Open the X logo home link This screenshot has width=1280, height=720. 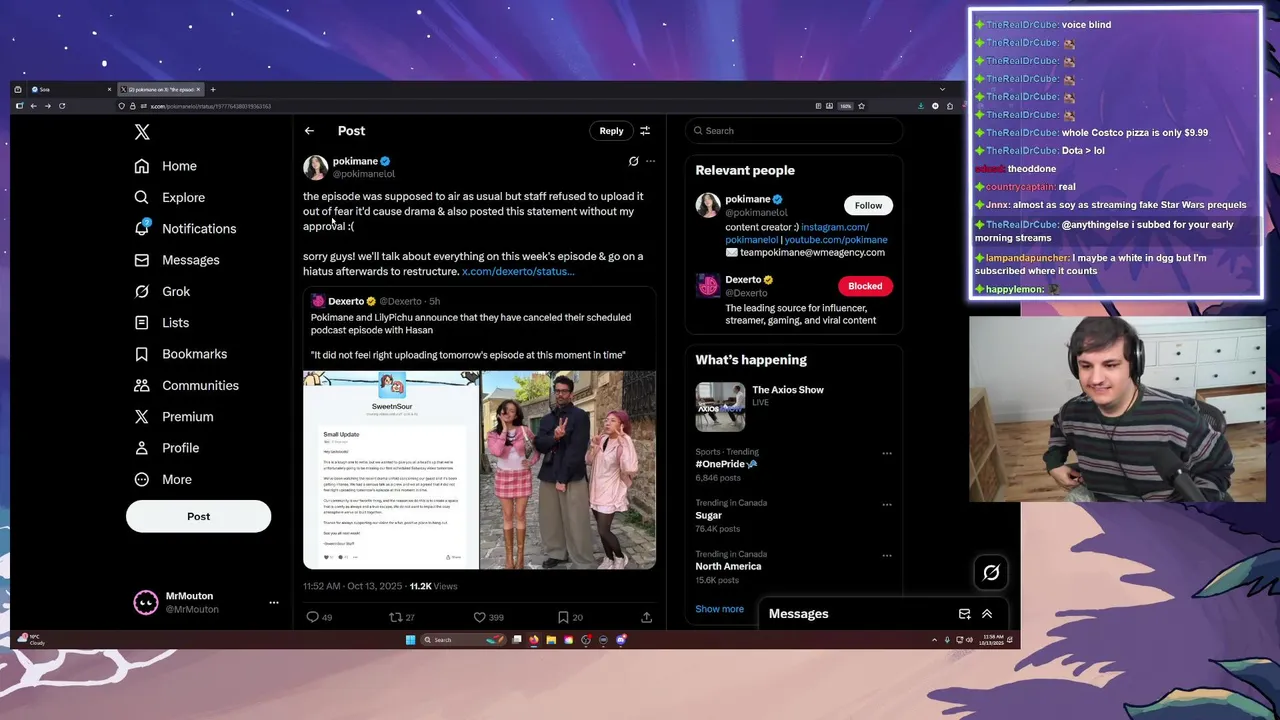click(142, 132)
